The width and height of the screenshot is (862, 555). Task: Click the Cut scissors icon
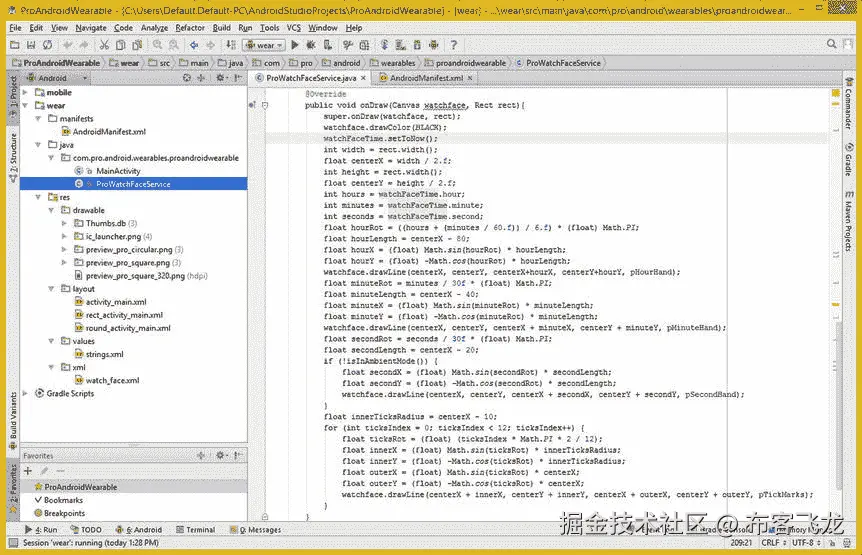[104, 45]
